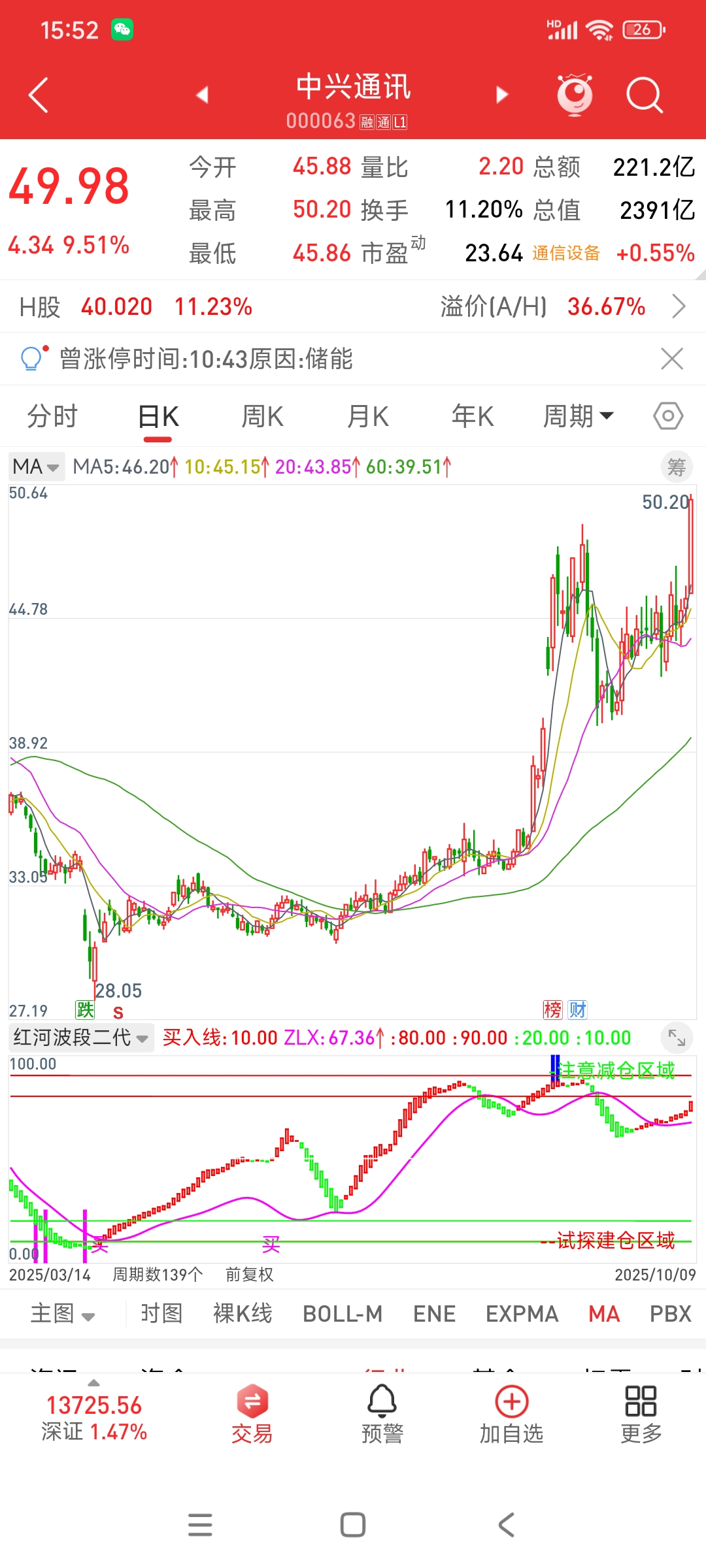Tap the 28.05 low label on chart
Viewport: 706px width, 1568px height.
coord(118,990)
